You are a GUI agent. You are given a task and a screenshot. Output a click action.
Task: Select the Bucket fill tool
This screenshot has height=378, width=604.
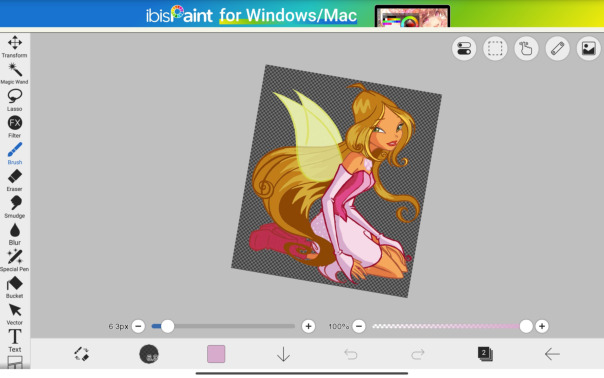tap(15, 287)
